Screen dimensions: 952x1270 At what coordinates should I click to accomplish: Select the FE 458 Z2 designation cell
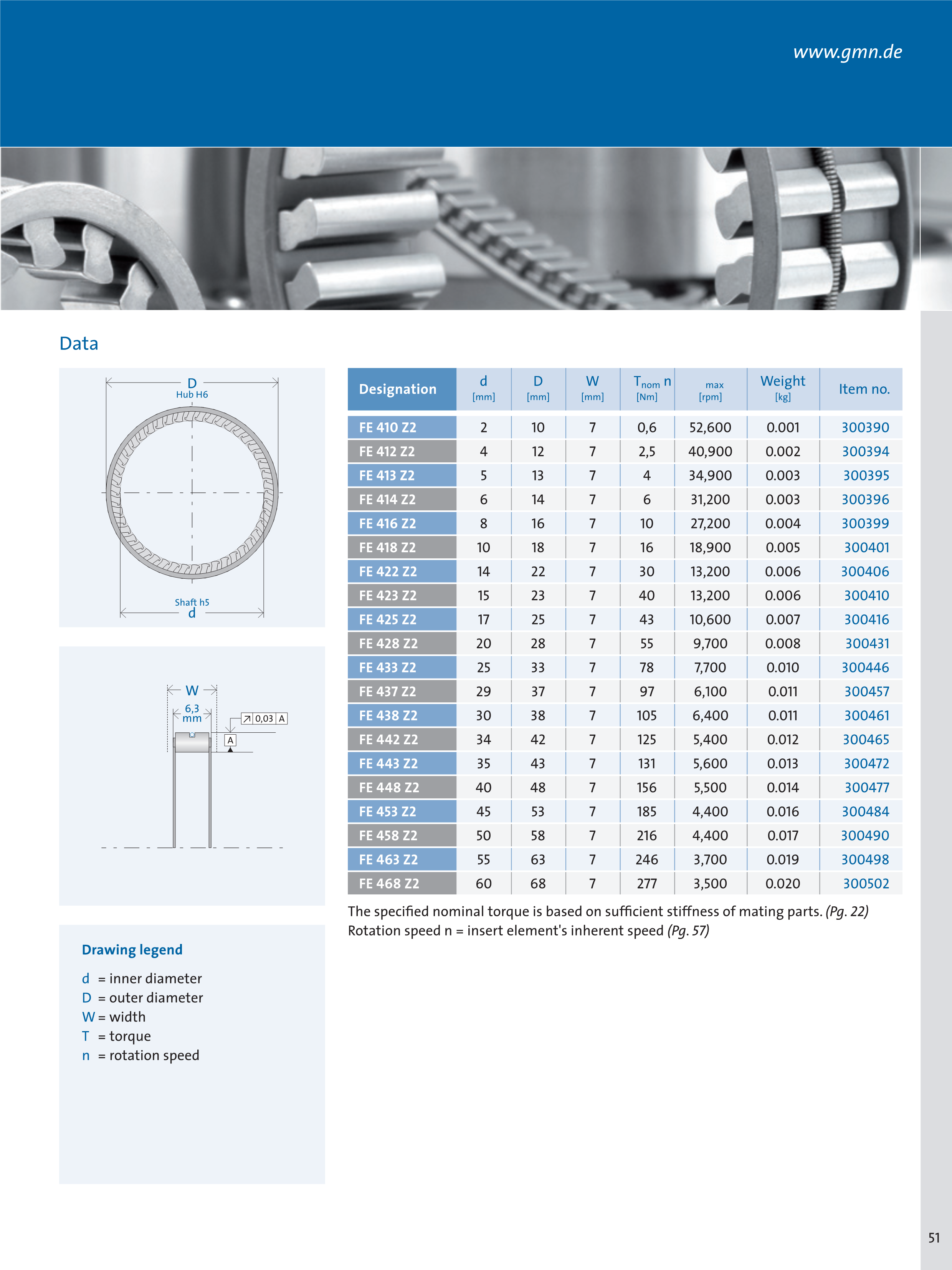click(x=402, y=836)
